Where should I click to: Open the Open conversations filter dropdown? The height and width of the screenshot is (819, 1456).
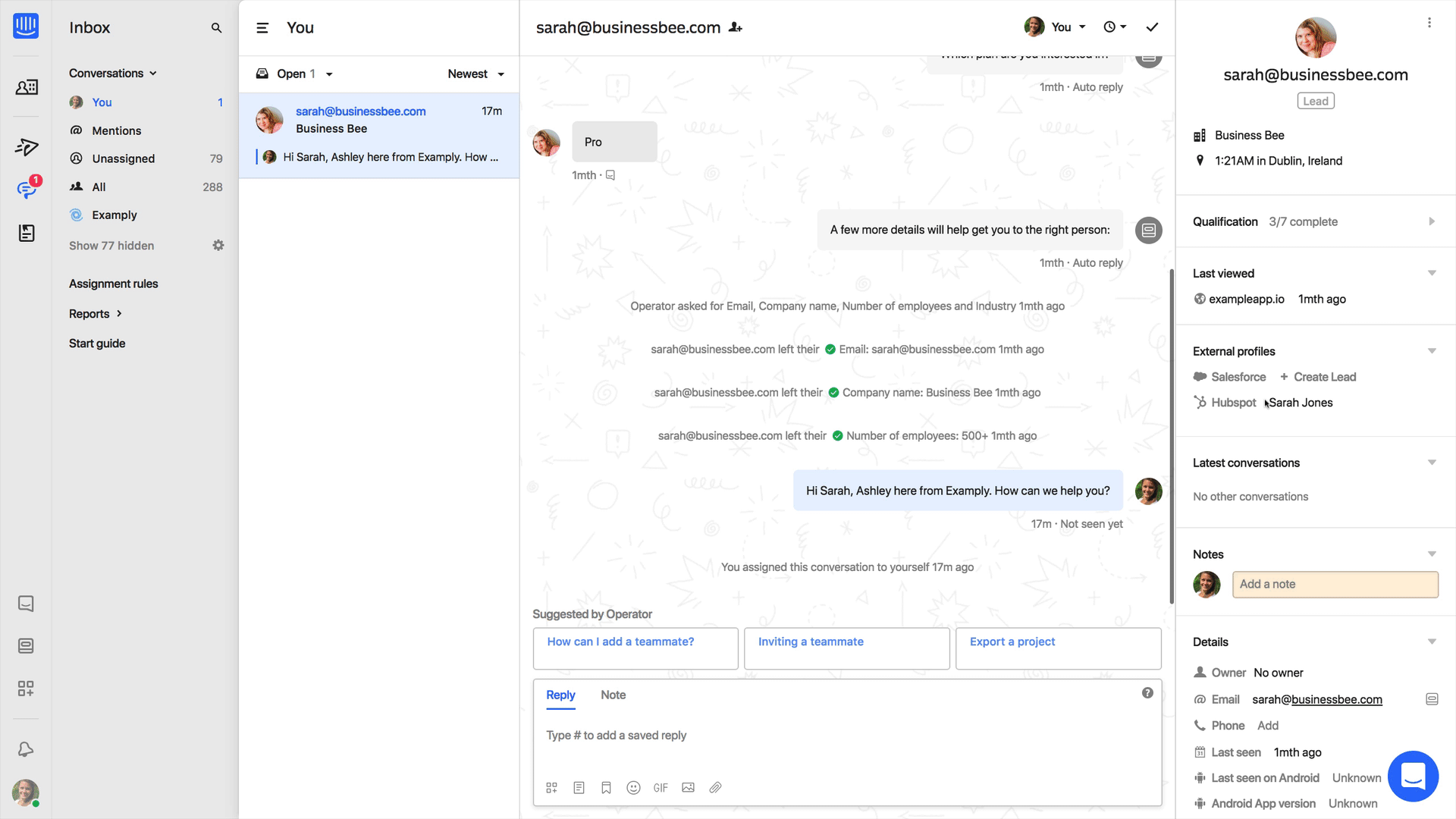[x=296, y=74]
